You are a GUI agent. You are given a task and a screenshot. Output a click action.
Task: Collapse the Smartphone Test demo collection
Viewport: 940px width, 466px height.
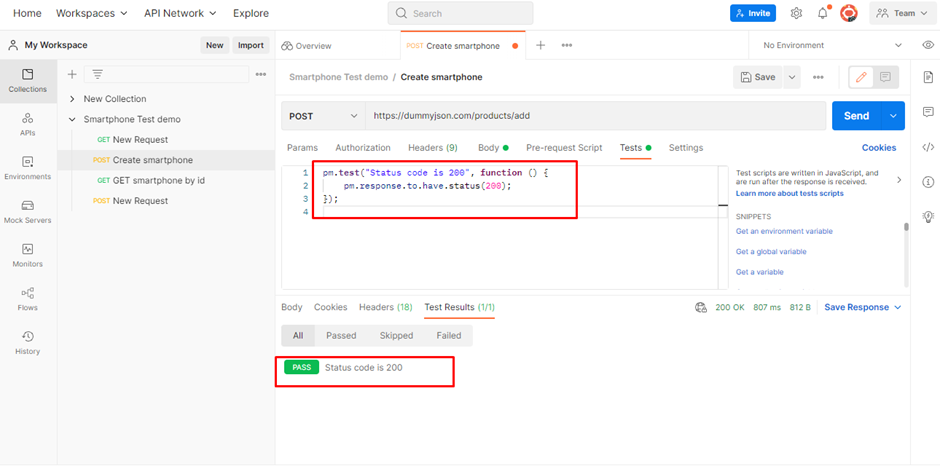[x=72, y=119]
